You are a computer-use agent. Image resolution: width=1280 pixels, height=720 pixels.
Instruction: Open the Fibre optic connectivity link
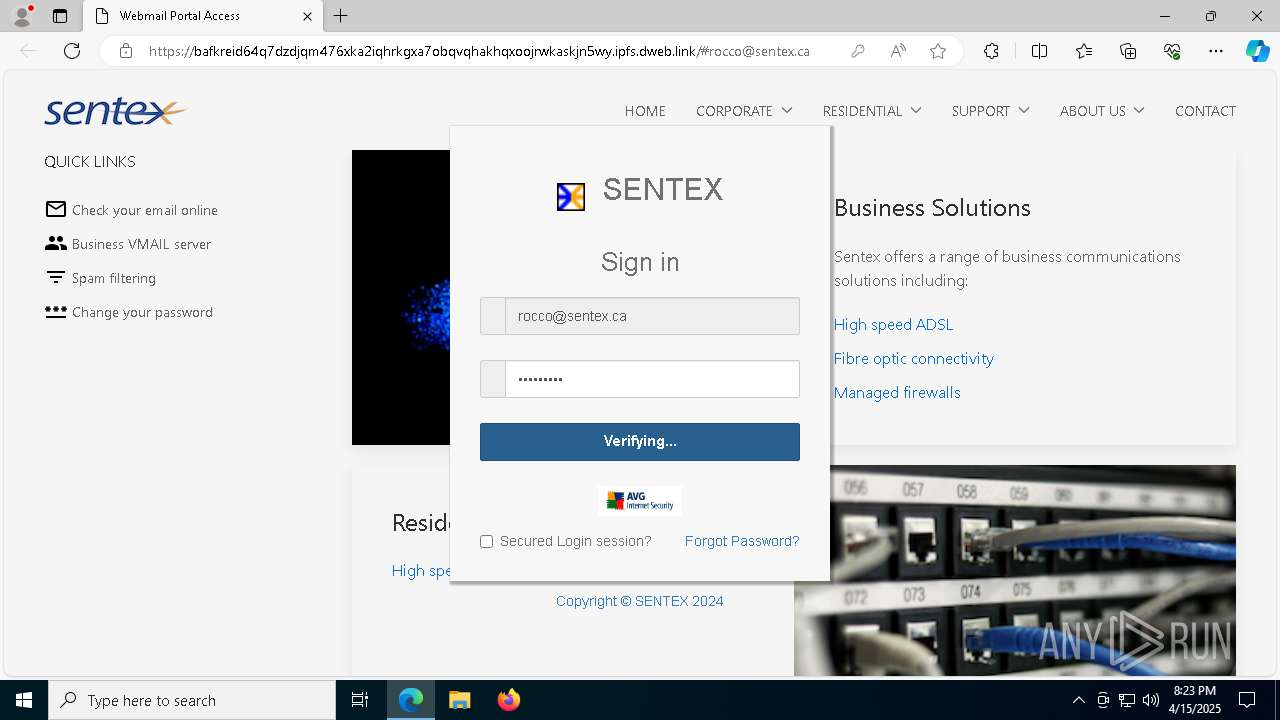click(x=913, y=358)
